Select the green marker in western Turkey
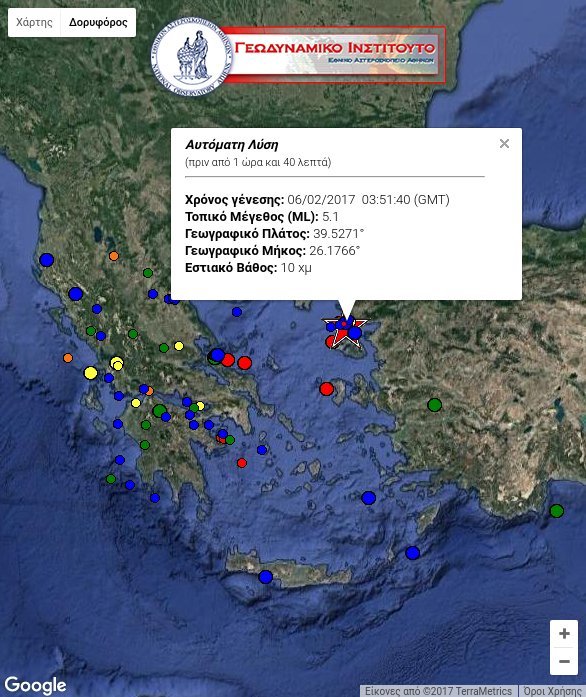This screenshot has height=697, width=586. [434, 405]
